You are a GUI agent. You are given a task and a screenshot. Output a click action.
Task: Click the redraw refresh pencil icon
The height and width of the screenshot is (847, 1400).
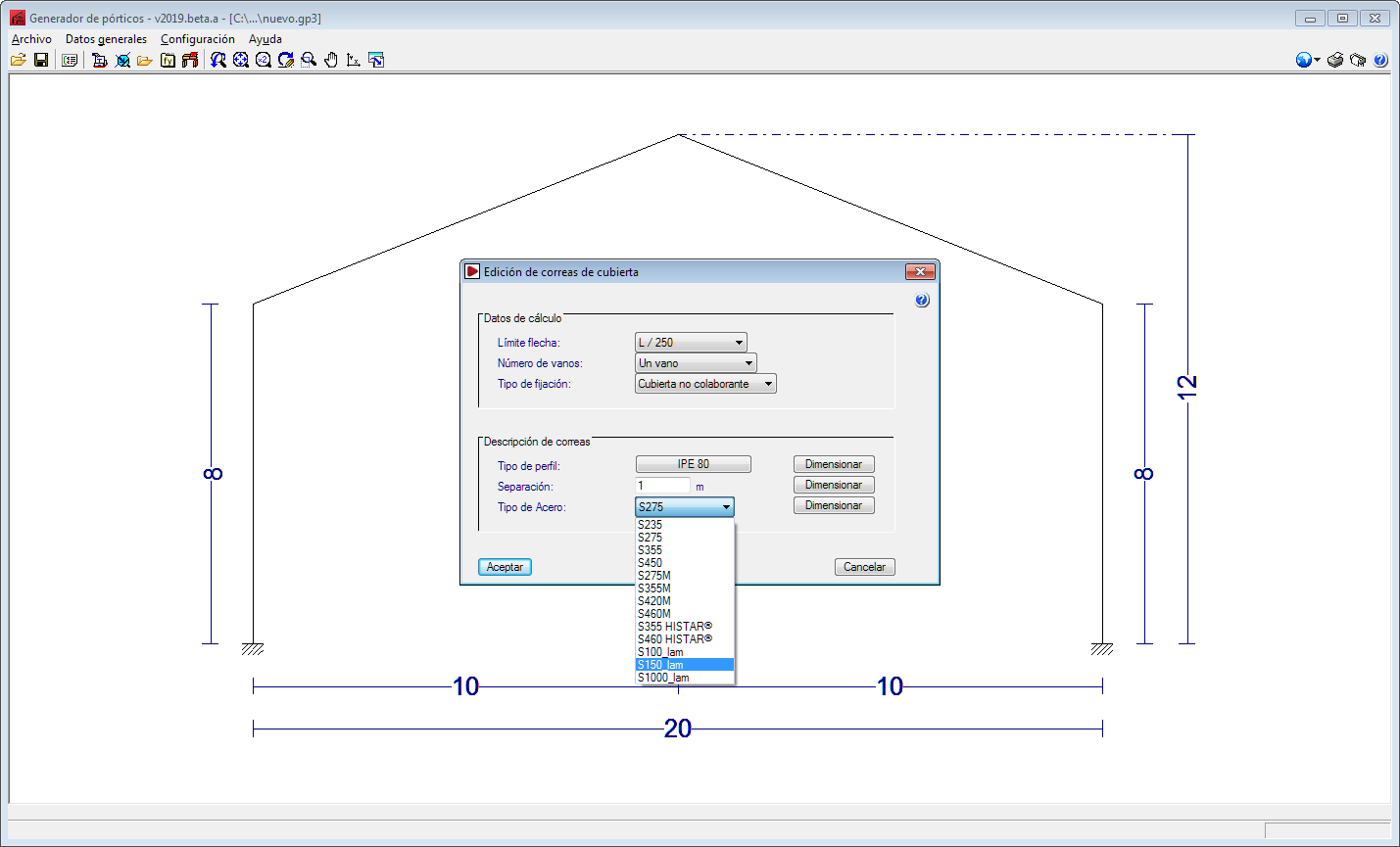286,60
